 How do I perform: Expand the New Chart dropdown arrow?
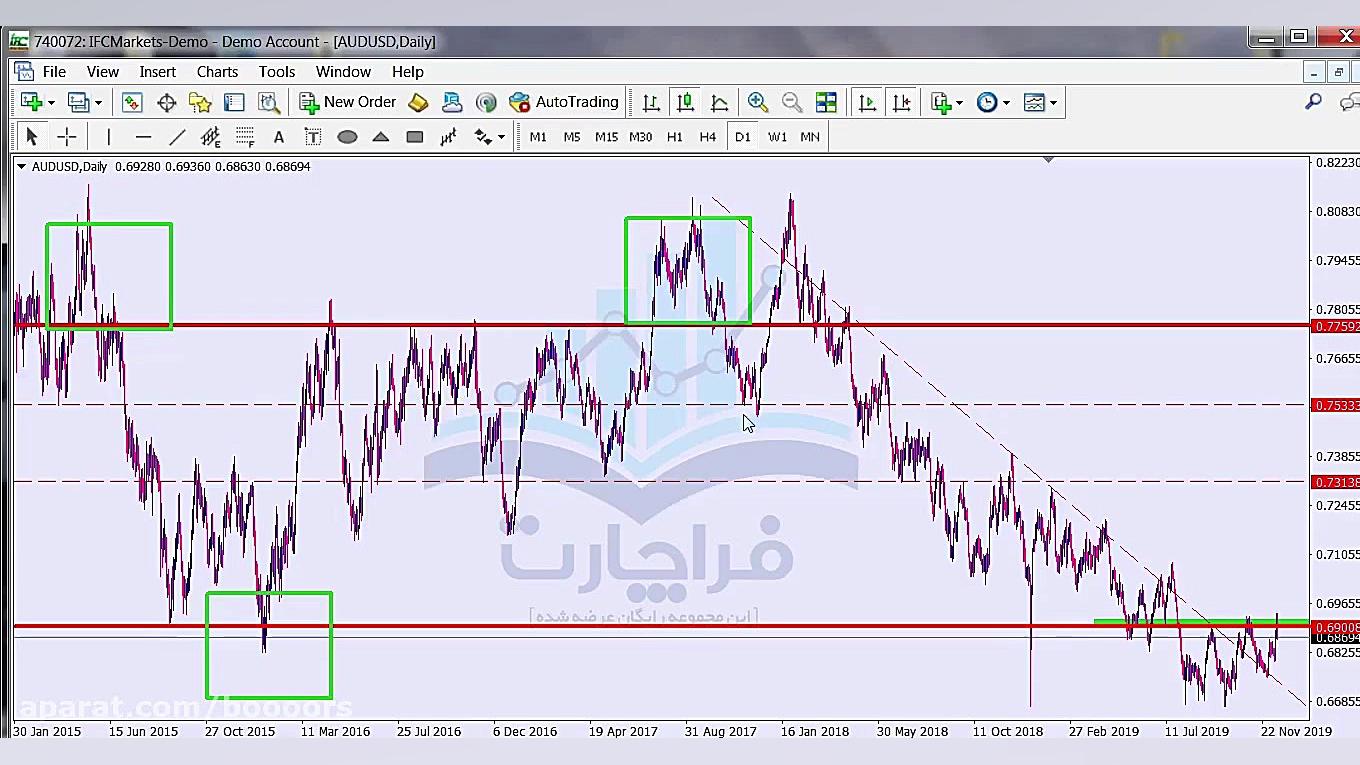click(51, 103)
